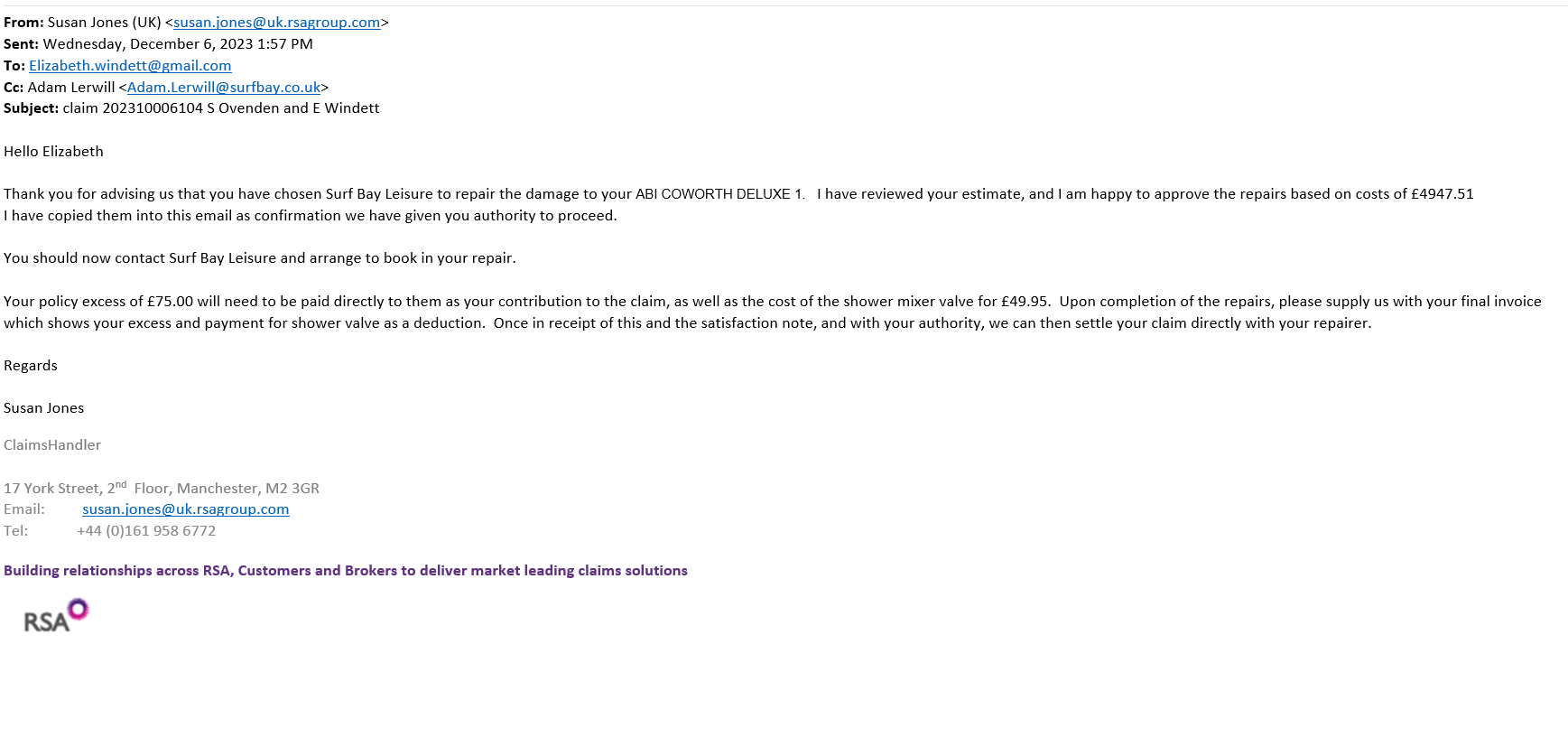Open sender's email link in From header
The height and width of the screenshot is (747, 1568).
[x=276, y=23]
